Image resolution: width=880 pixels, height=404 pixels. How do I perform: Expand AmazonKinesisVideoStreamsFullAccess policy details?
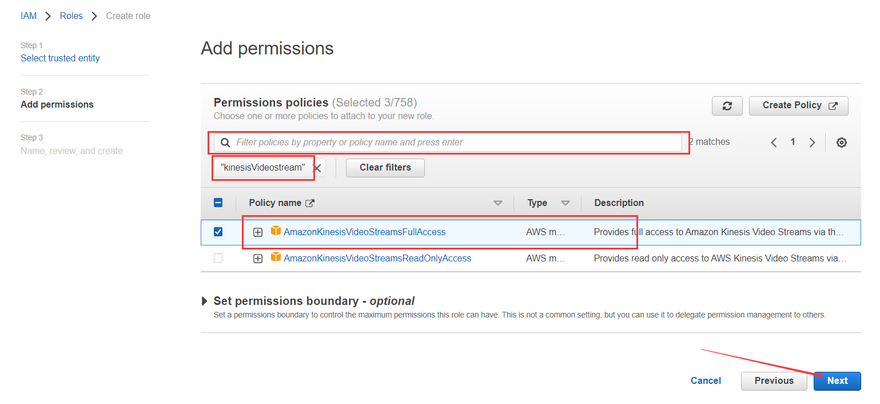click(x=258, y=232)
